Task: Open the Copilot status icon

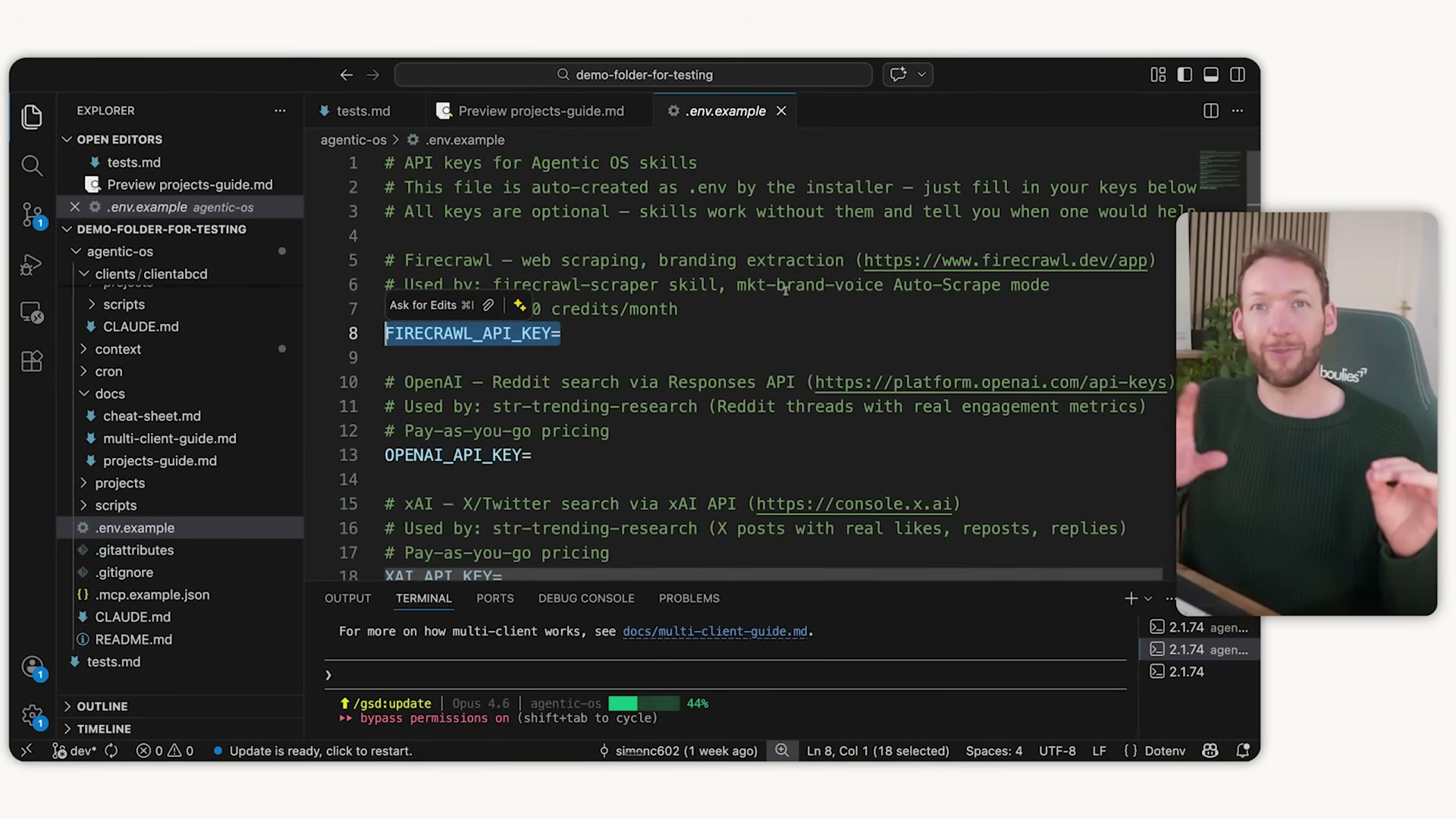Action: pyautogui.click(x=1210, y=751)
